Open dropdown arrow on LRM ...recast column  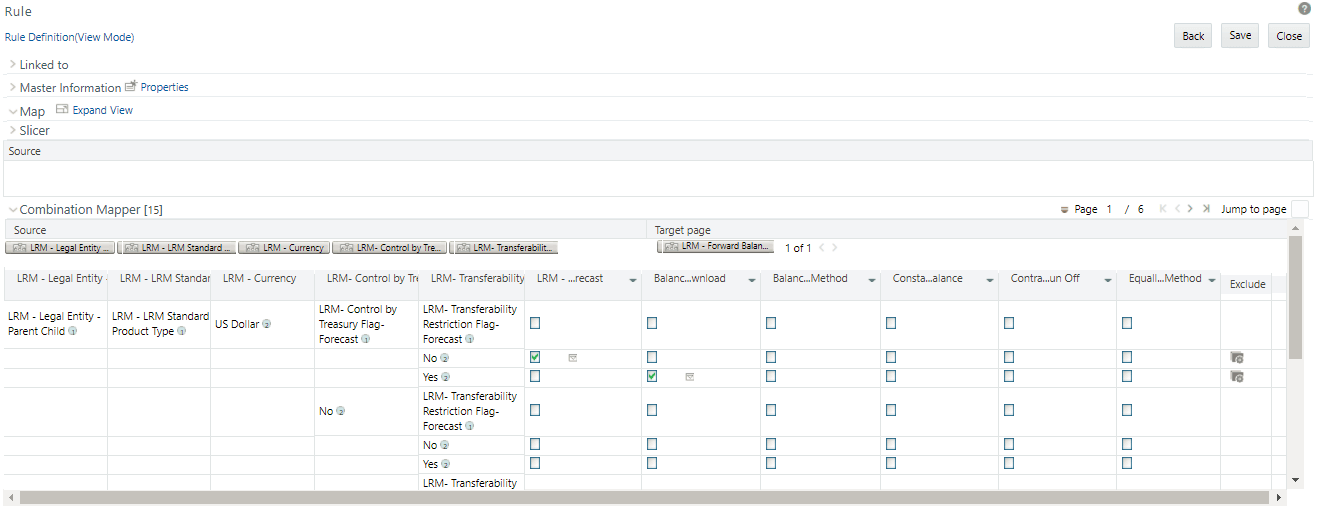tap(634, 280)
